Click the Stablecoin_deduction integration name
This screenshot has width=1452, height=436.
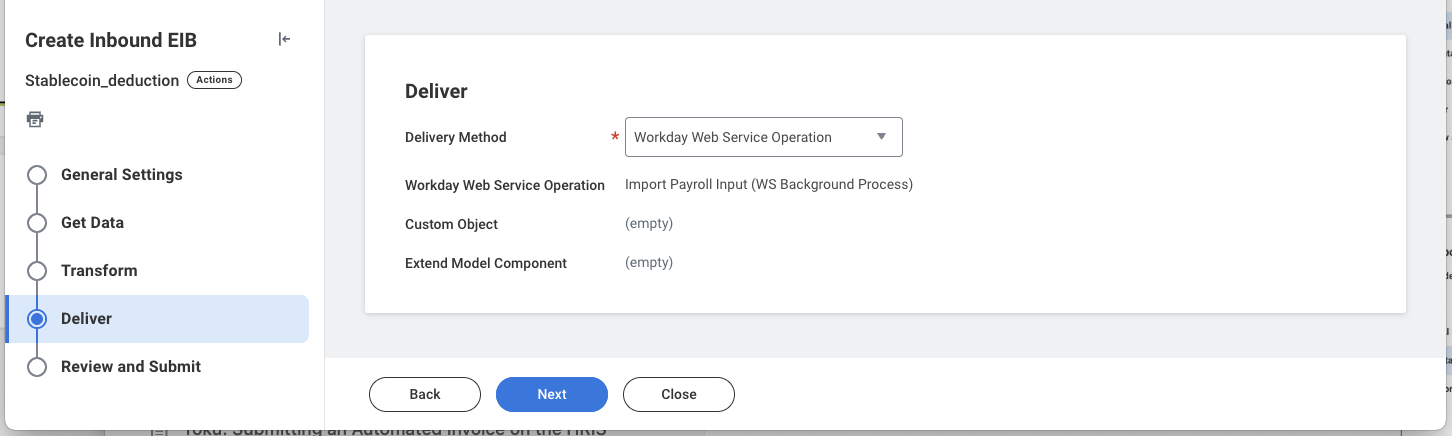102,80
